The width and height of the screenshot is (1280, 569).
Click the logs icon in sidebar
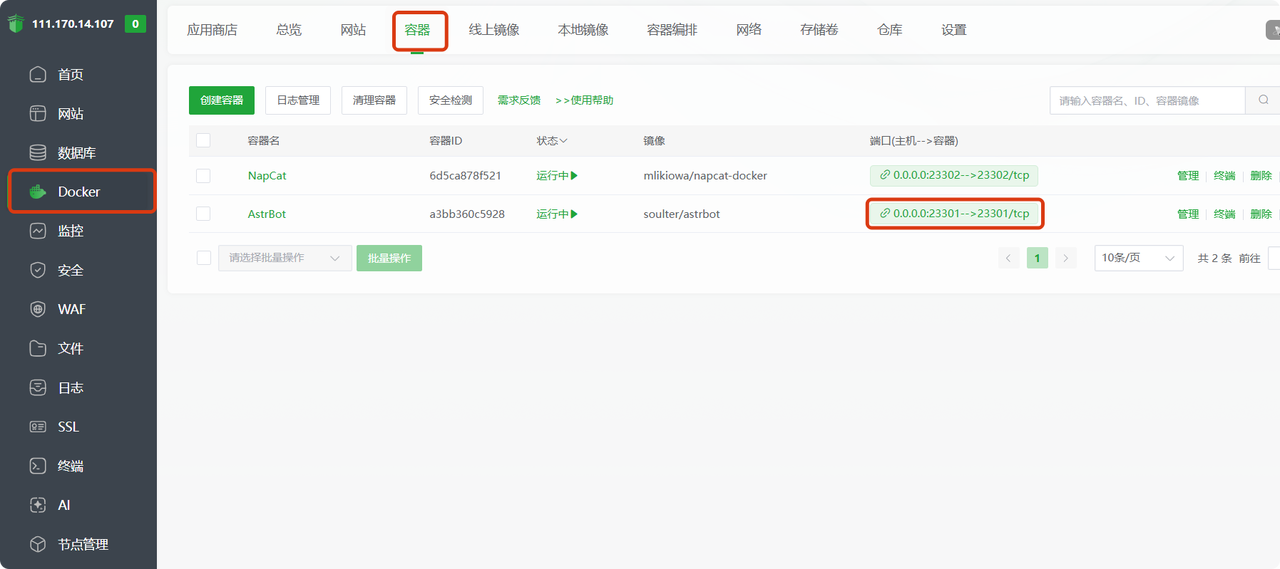(38, 387)
